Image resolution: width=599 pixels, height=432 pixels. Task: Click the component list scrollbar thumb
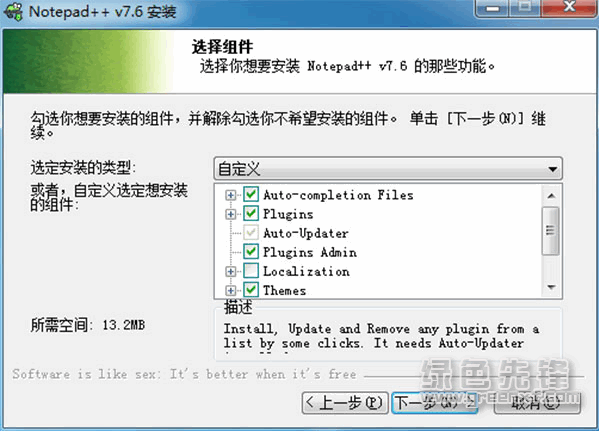(x=550, y=231)
